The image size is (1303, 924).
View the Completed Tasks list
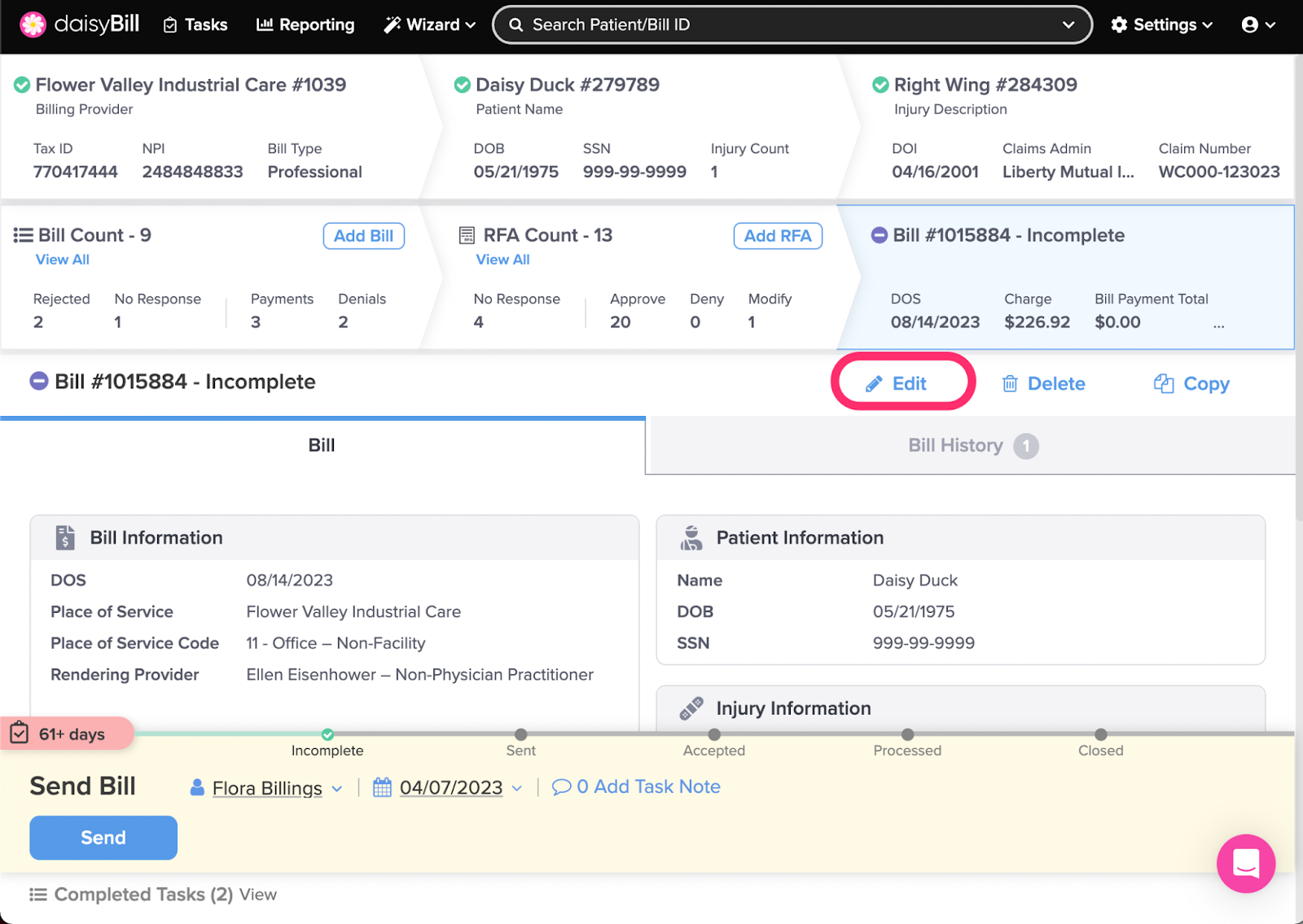258,895
